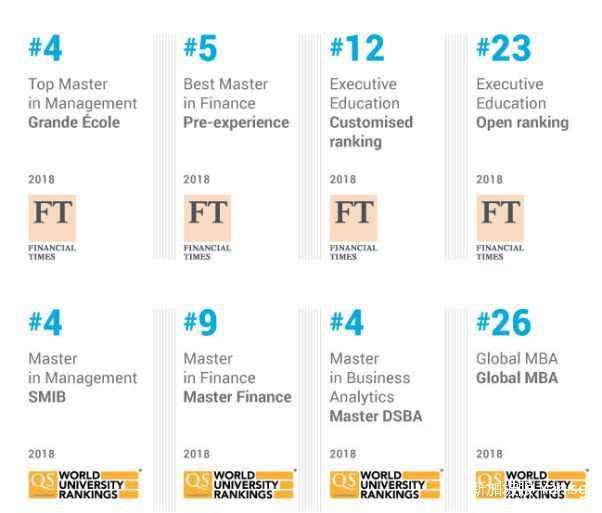Click the #9 Master in Finance rank number

click(x=200, y=322)
